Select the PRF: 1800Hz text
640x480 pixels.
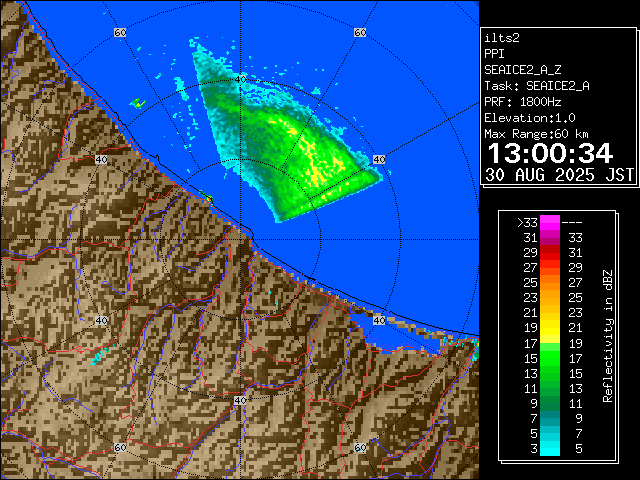pyautogui.click(x=522, y=102)
